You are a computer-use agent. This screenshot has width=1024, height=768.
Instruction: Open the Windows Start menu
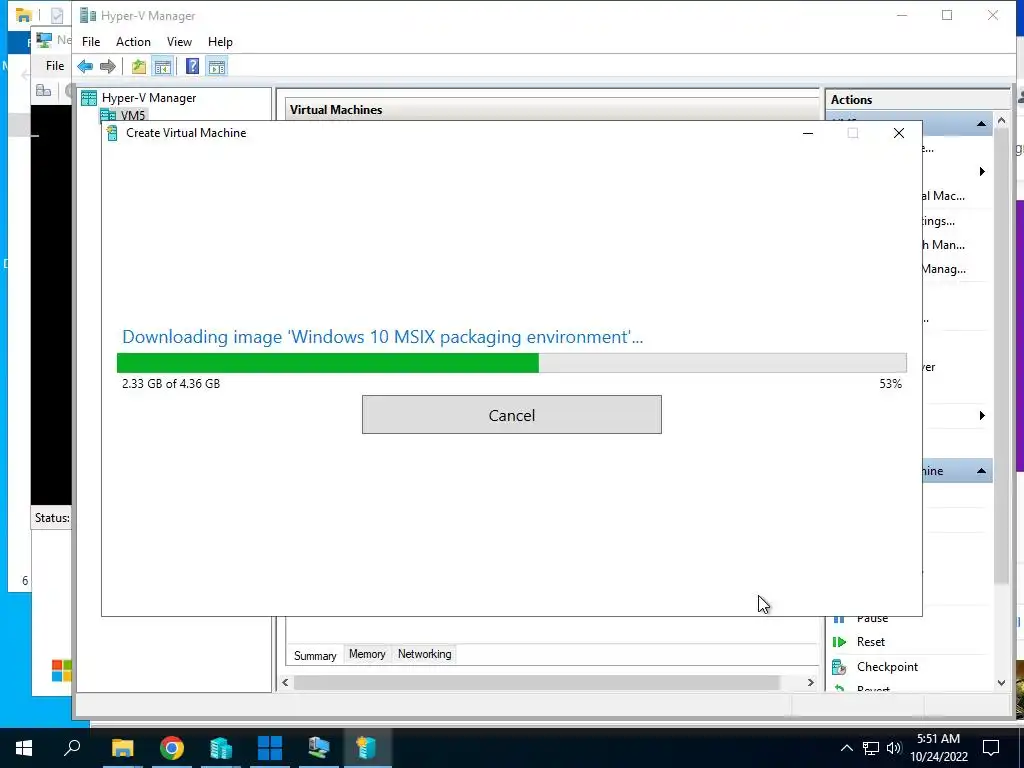point(24,748)
